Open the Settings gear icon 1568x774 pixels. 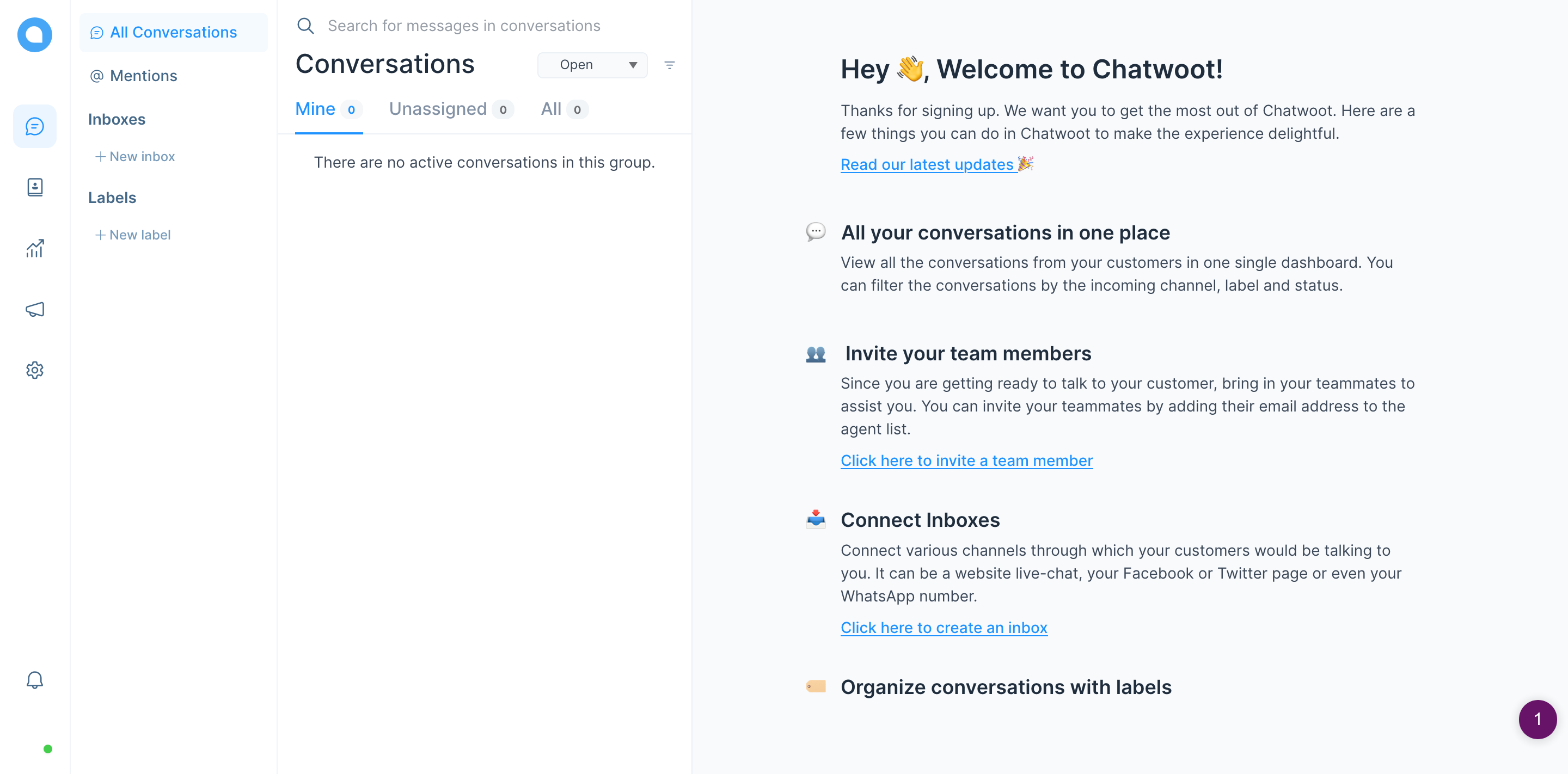(35, 370)
